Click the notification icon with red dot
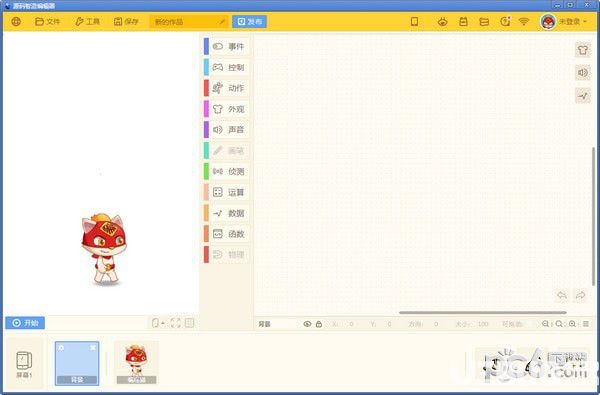This screenshot has height=395, width=600. tap(505, 22)
